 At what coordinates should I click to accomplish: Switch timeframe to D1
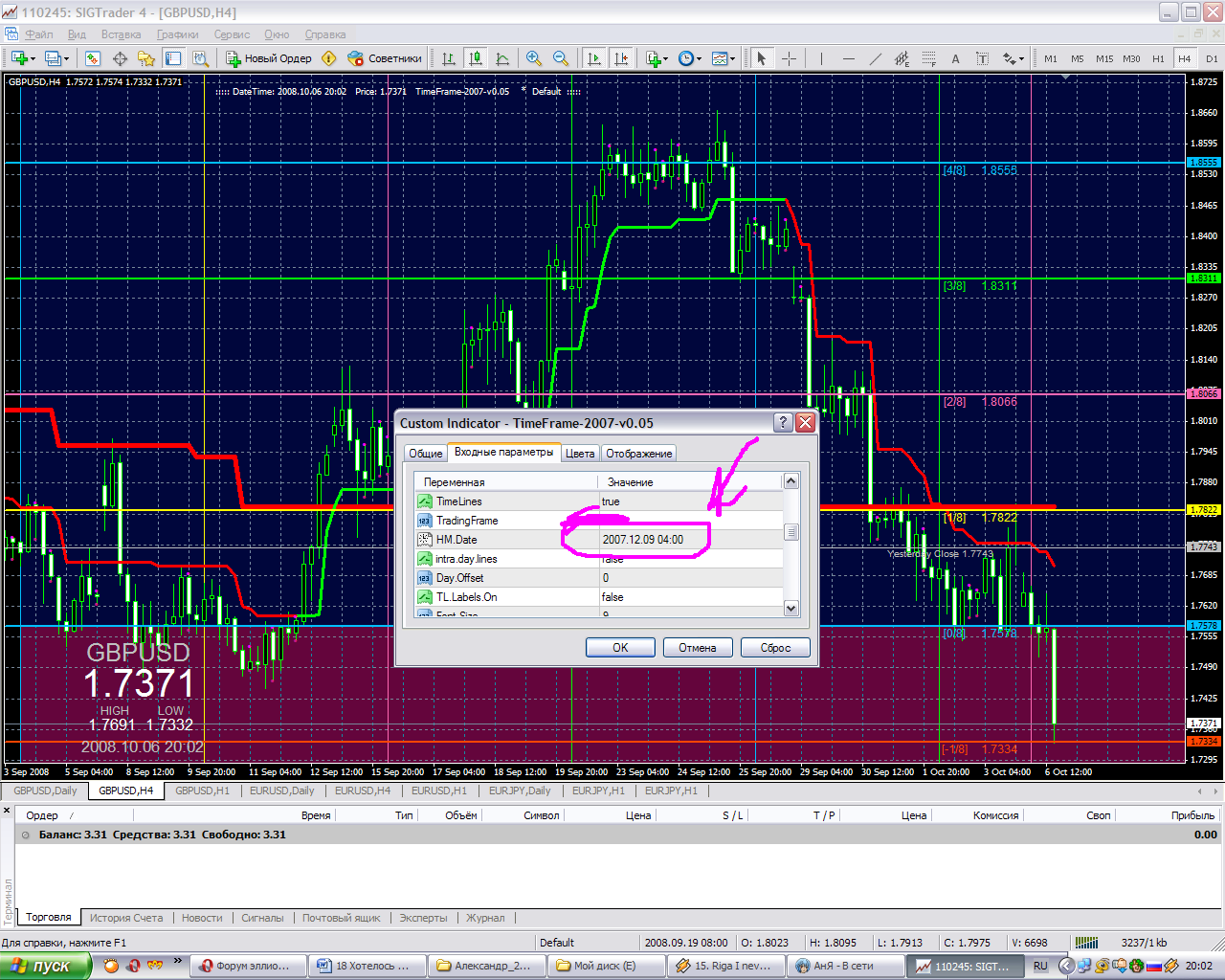pos(1212,58)
